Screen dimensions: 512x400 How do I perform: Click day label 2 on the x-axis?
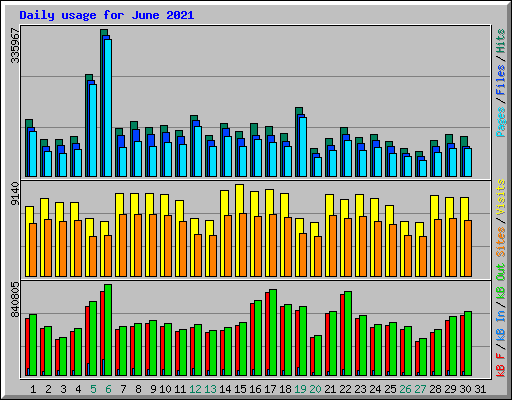(x=48, y=389)
